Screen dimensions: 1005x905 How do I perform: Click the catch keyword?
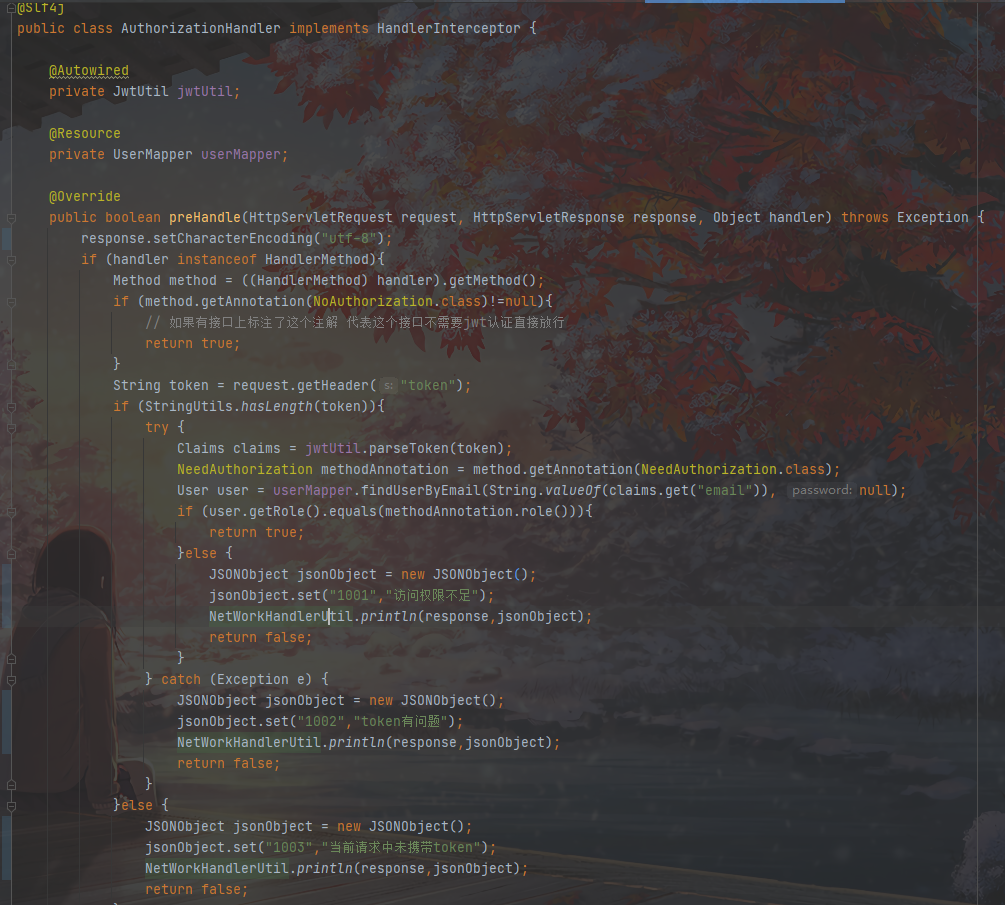pos(181,679)
